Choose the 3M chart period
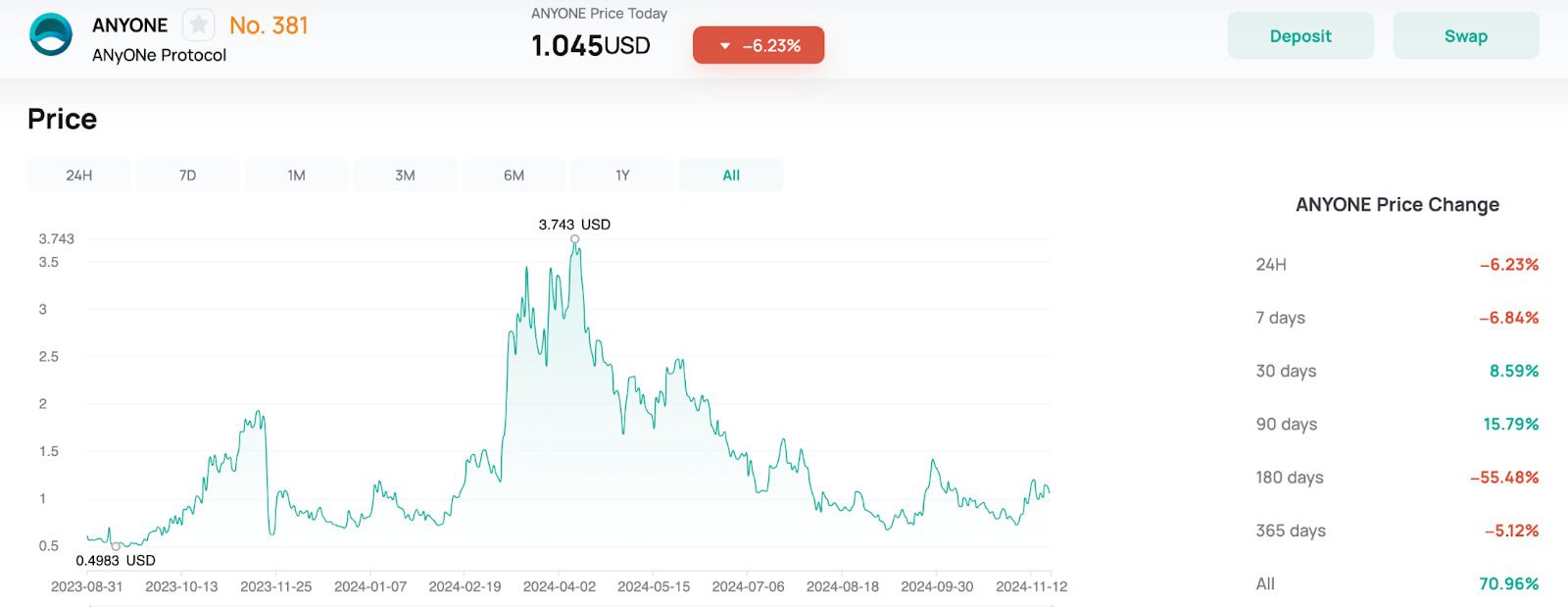 (405, 176)
